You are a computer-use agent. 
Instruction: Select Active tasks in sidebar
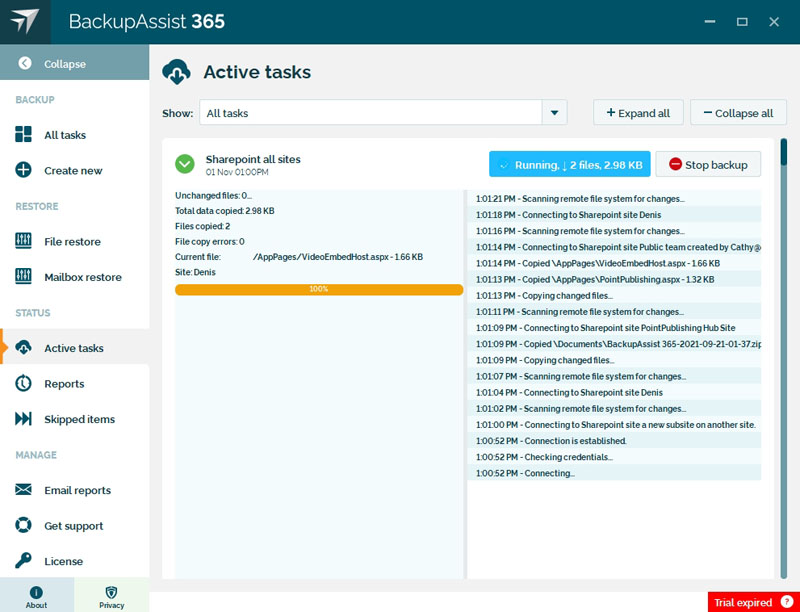coord(74,348)
